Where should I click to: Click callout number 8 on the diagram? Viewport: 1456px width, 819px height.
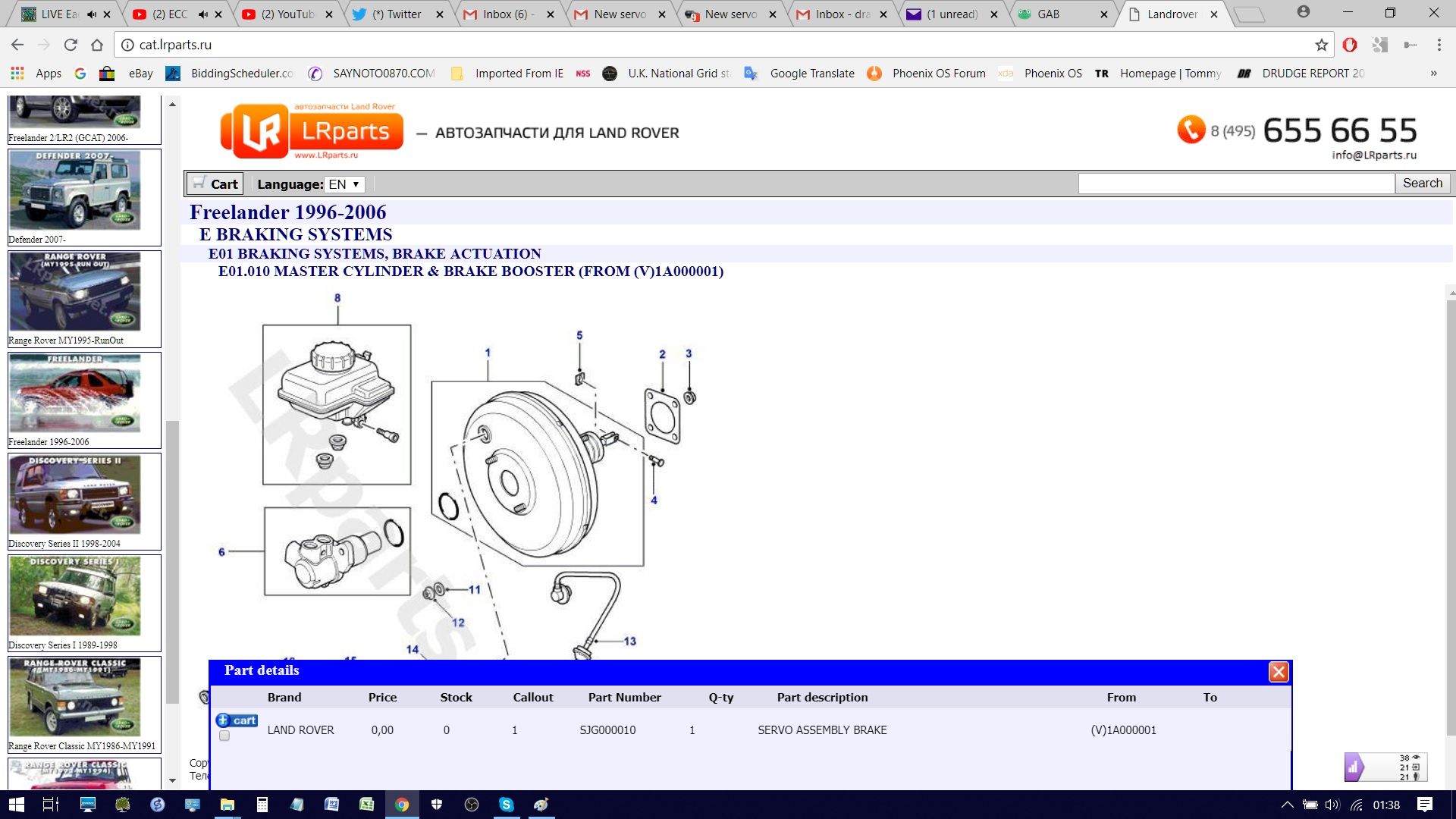(x=337, y=298)
